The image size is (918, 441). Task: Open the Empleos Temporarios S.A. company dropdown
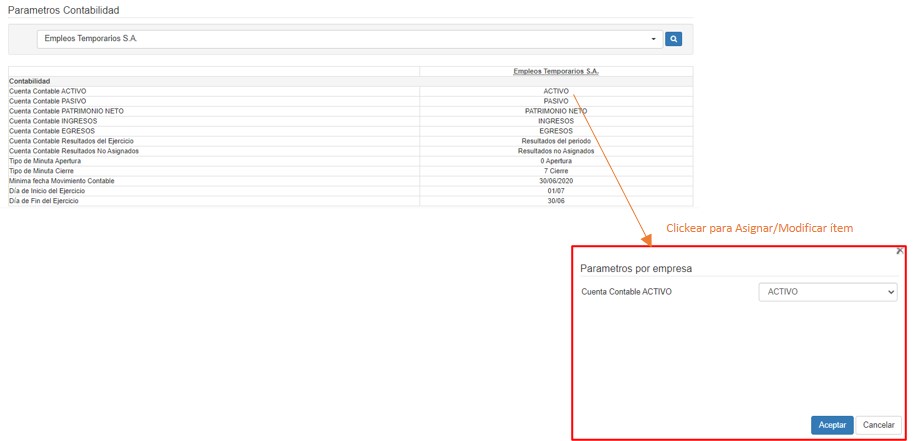tap(350, 39)
